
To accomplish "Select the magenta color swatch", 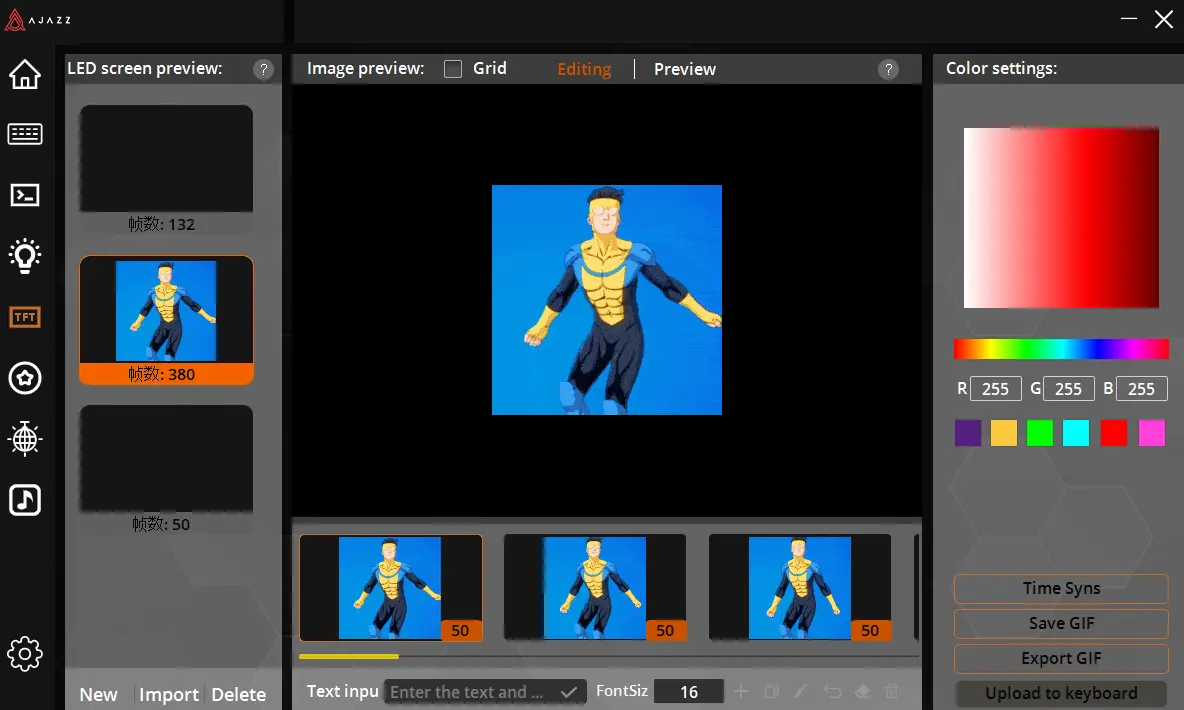I will [x=1152, y=433].
